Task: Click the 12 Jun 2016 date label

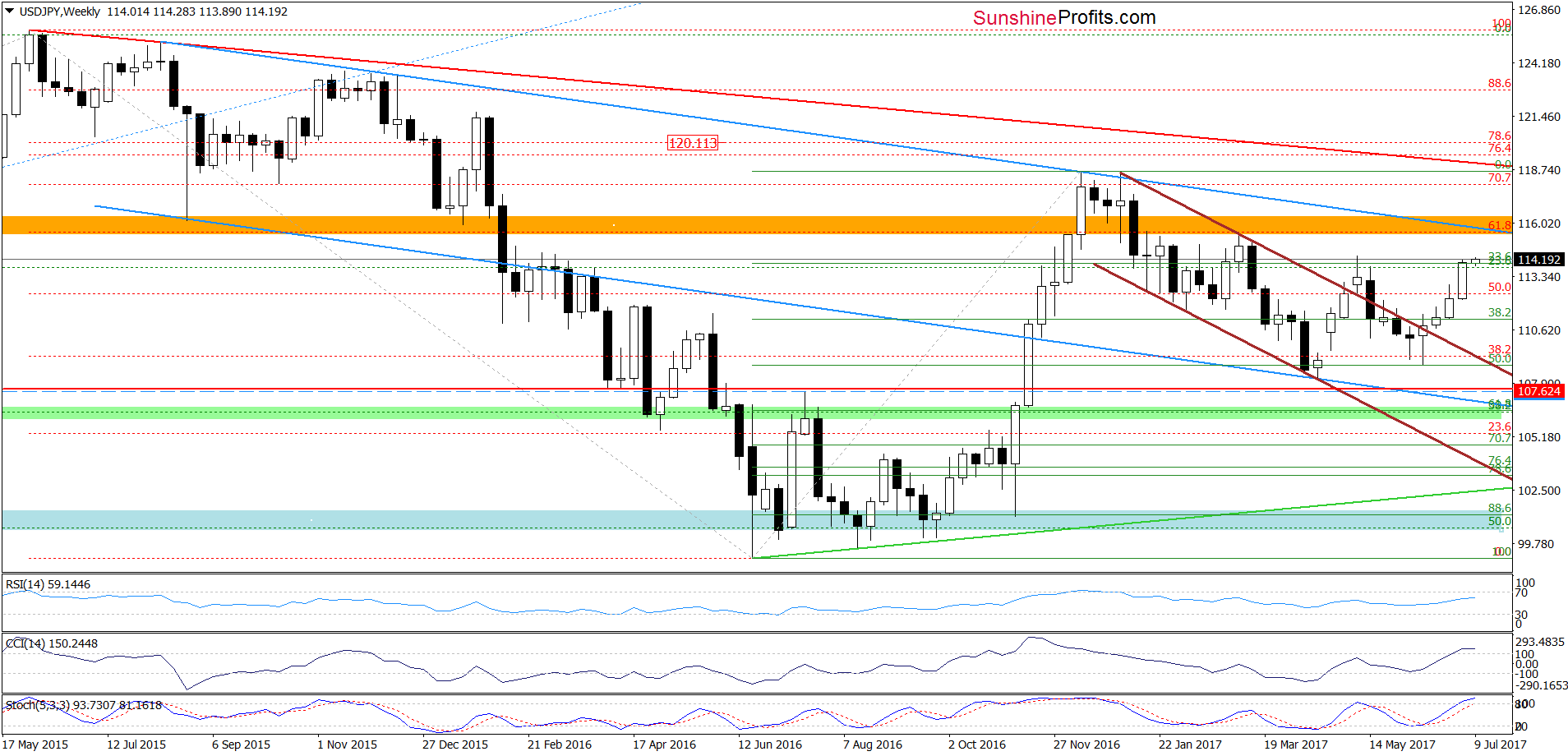Action: [770, 744]
